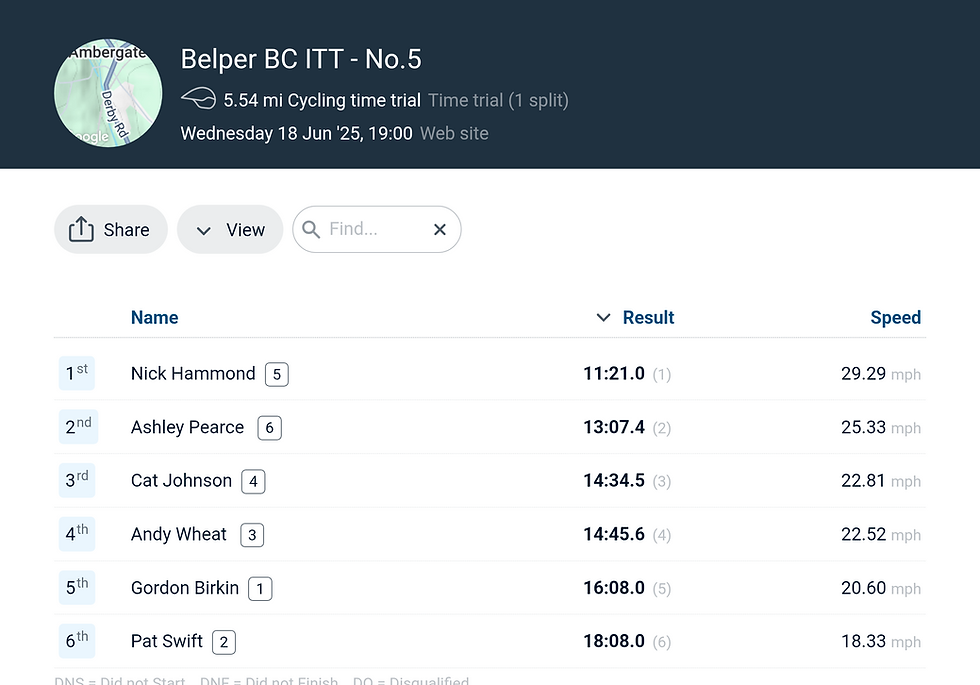Click Pat Swift's bib number 2 badge

(x=224, y=642)
